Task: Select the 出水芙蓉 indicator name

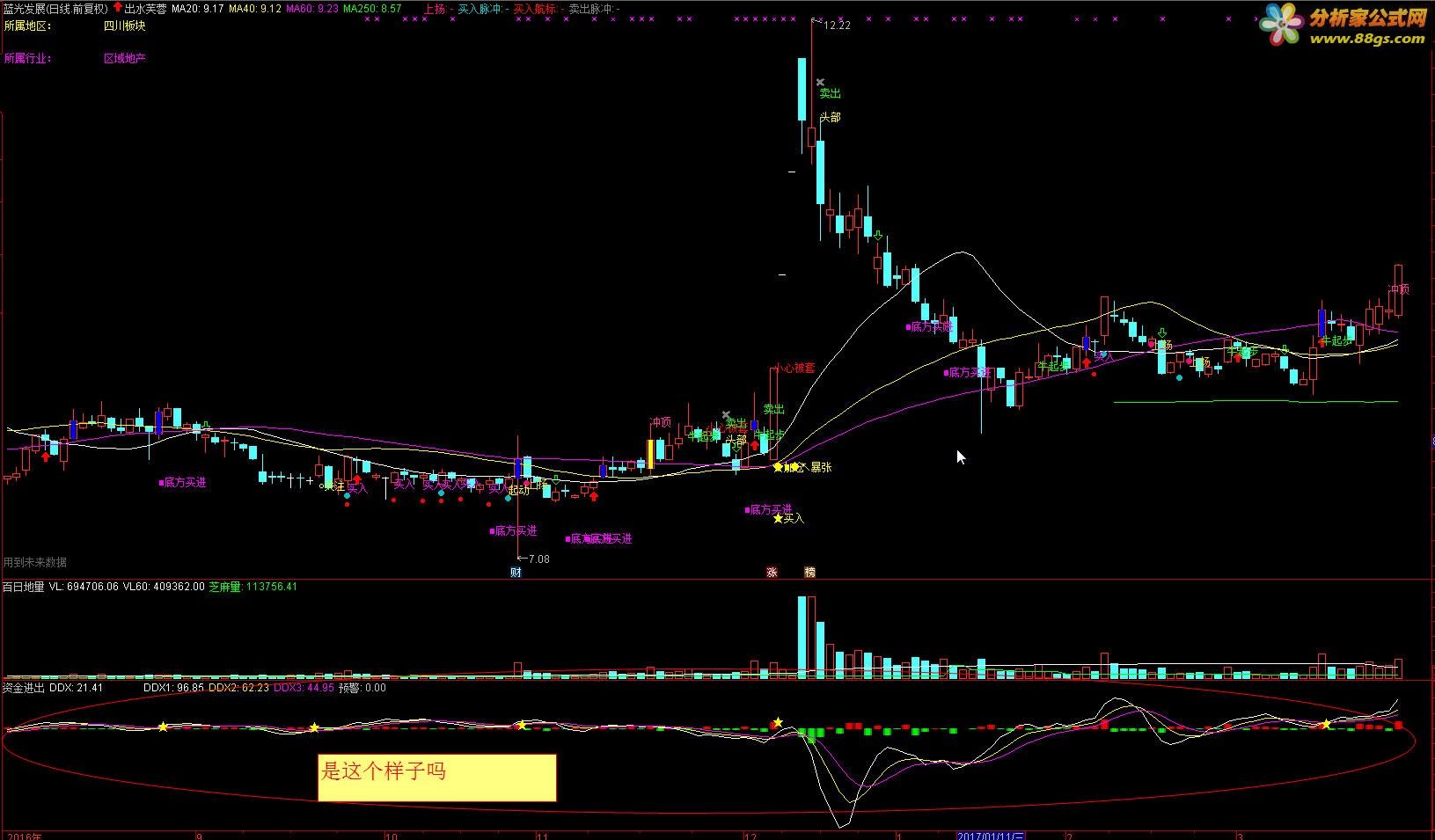Action: pos(145,9)
